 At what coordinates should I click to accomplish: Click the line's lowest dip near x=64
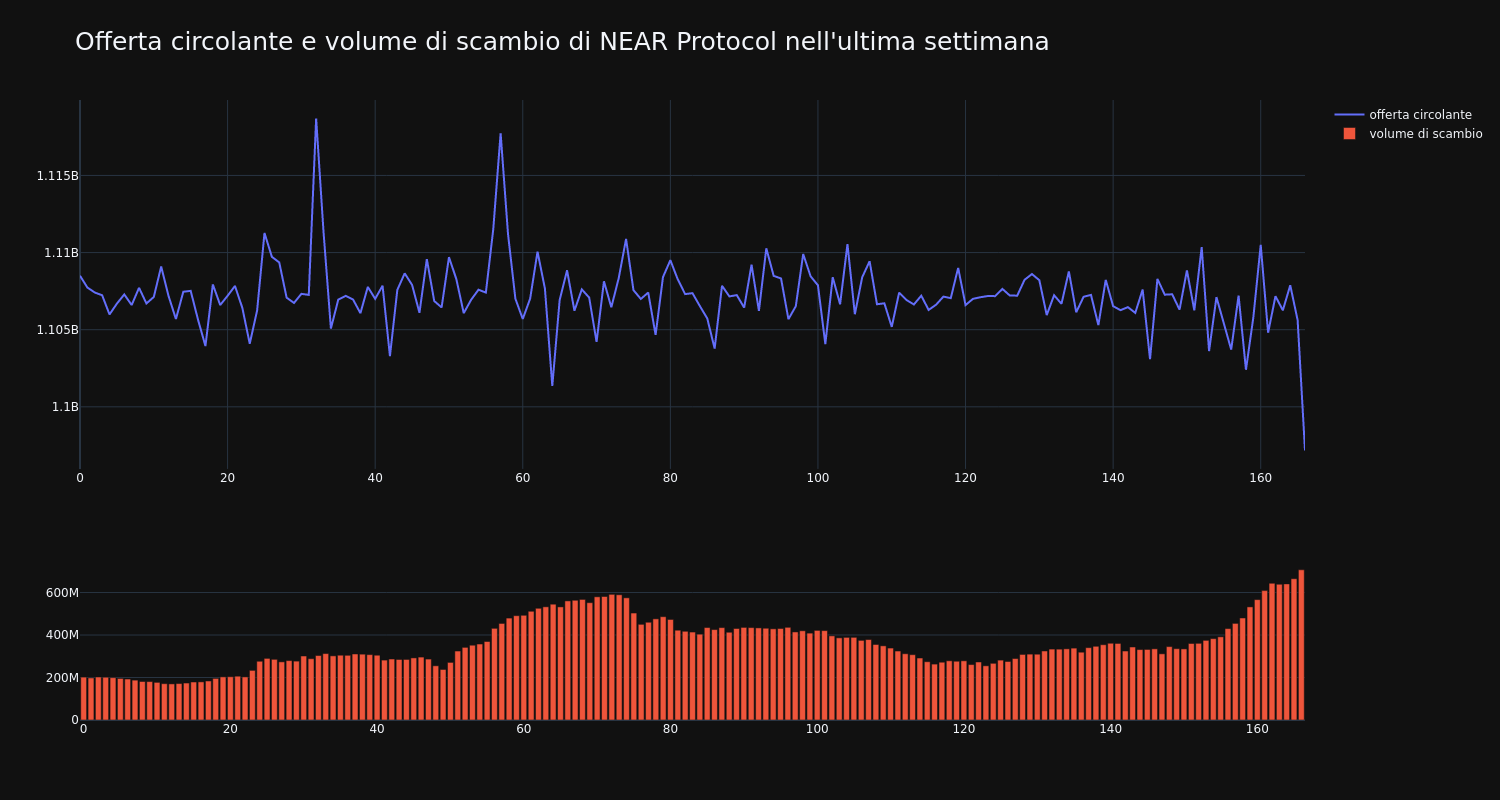[x=552, y=385]
